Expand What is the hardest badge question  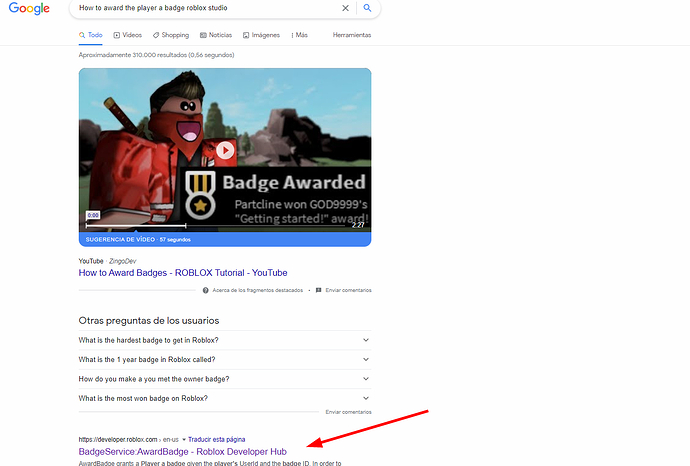225,340
